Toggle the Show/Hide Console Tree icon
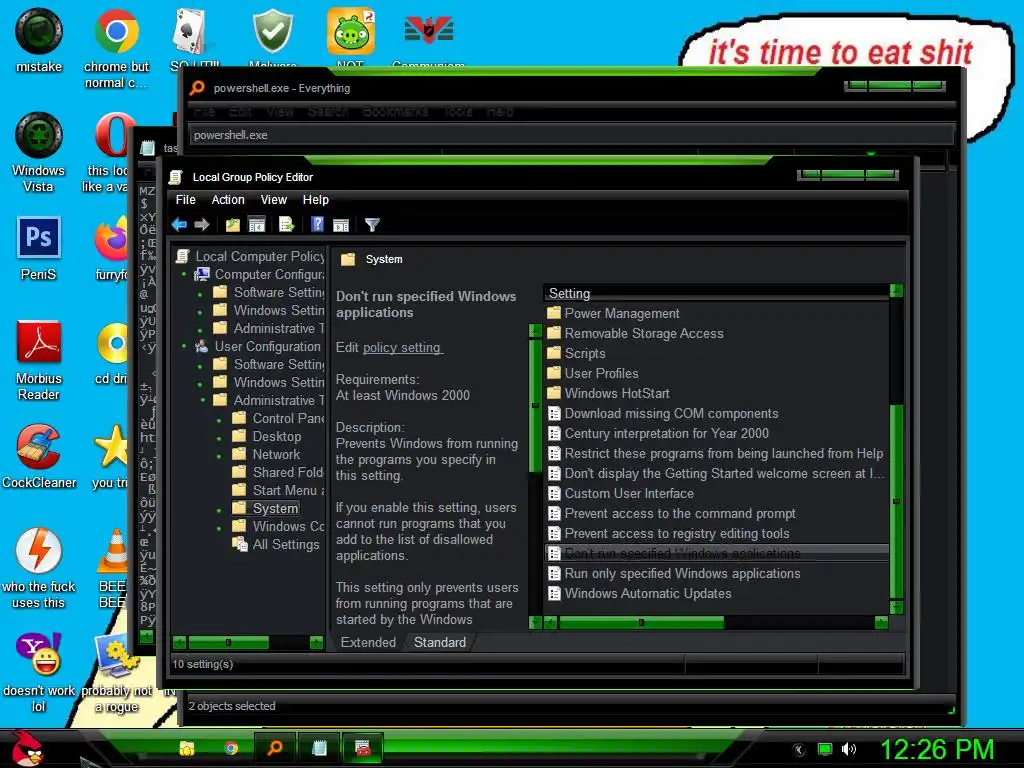Screen dimensions: 1024x768 point(257,225)
